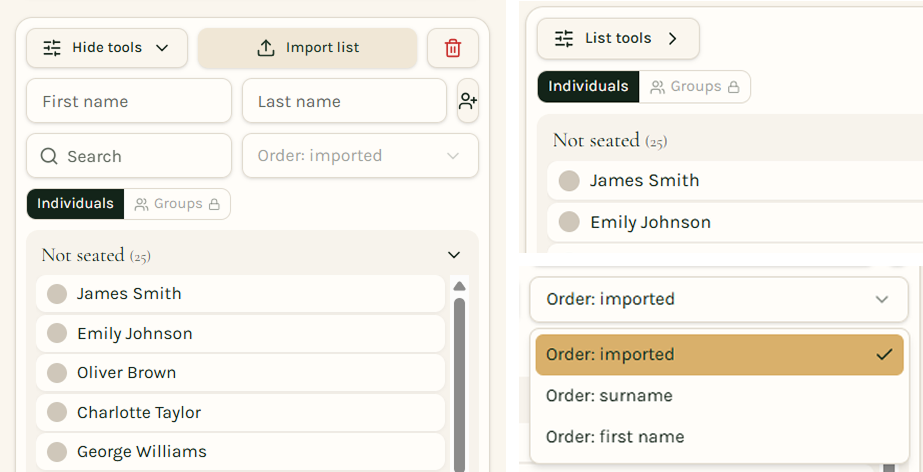Click the scrollbar up arrow in guest list
Screen dimensions: 923x472
point(460,286)
